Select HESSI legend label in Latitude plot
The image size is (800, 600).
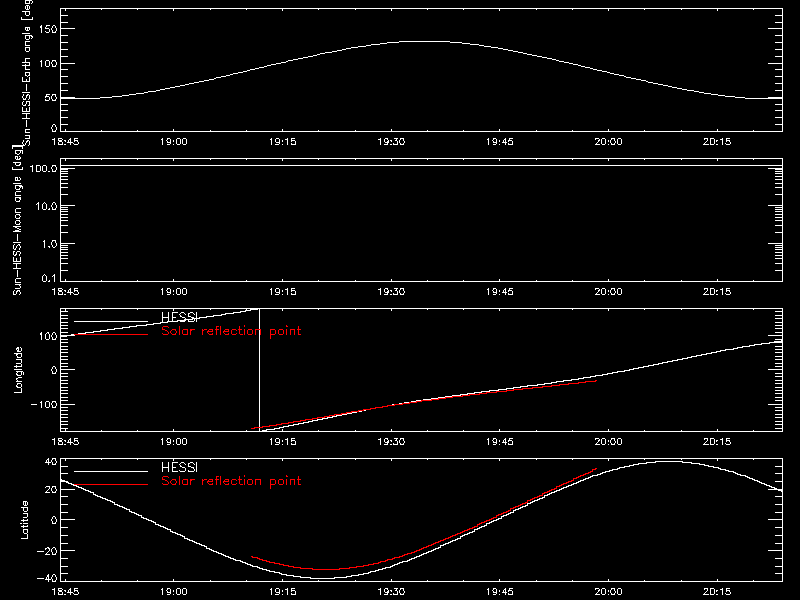(179, 467)
